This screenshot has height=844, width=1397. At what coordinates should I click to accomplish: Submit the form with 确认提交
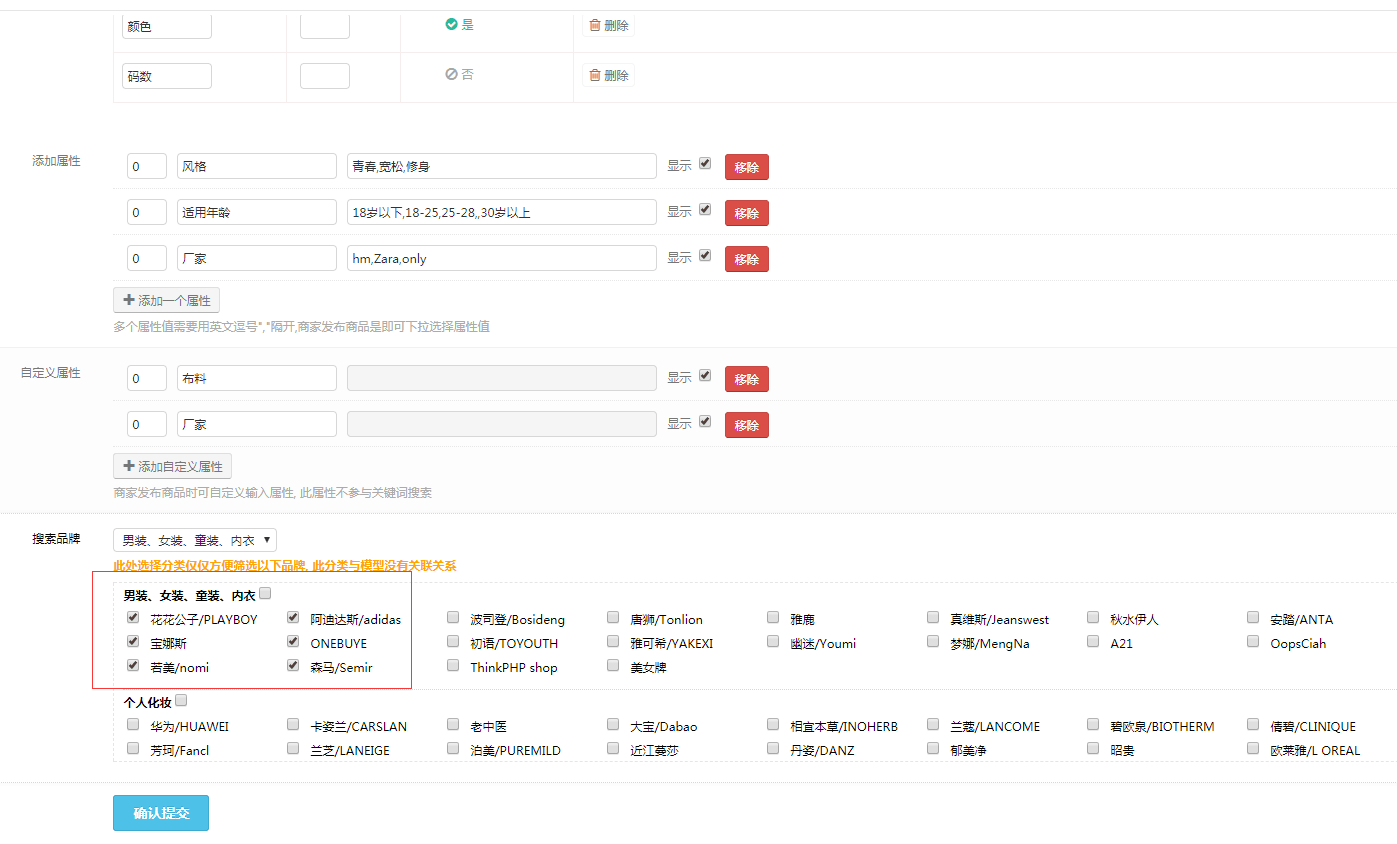161,813
